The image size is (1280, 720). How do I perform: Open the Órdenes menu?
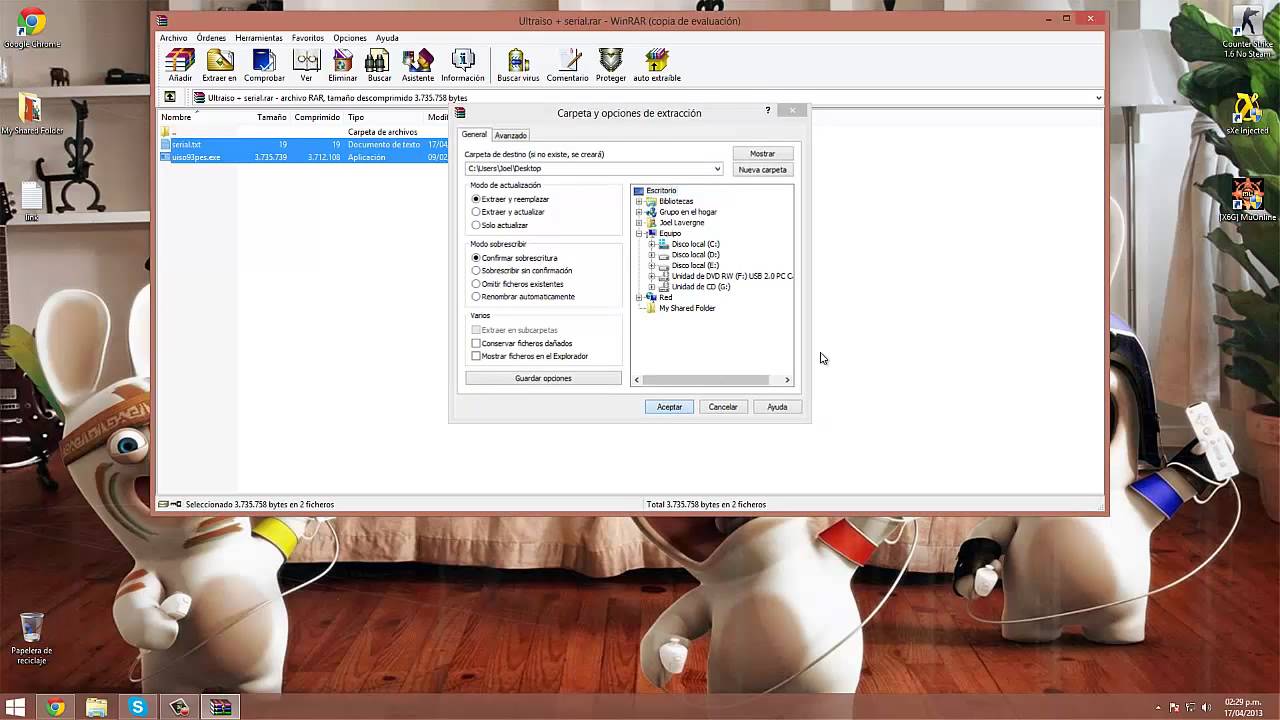click(211, 38)
